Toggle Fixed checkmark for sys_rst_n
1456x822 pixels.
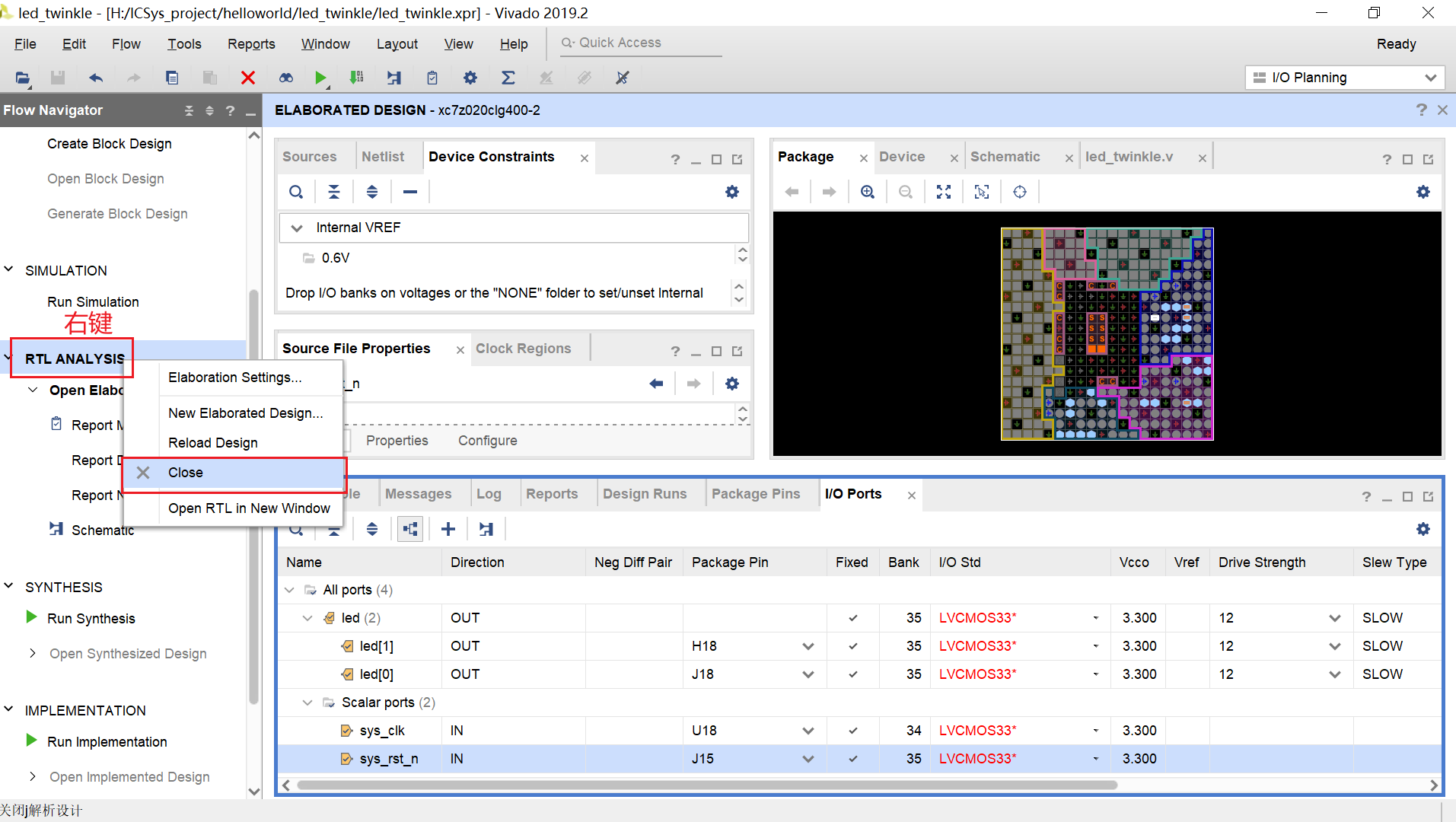pos(852,759)
